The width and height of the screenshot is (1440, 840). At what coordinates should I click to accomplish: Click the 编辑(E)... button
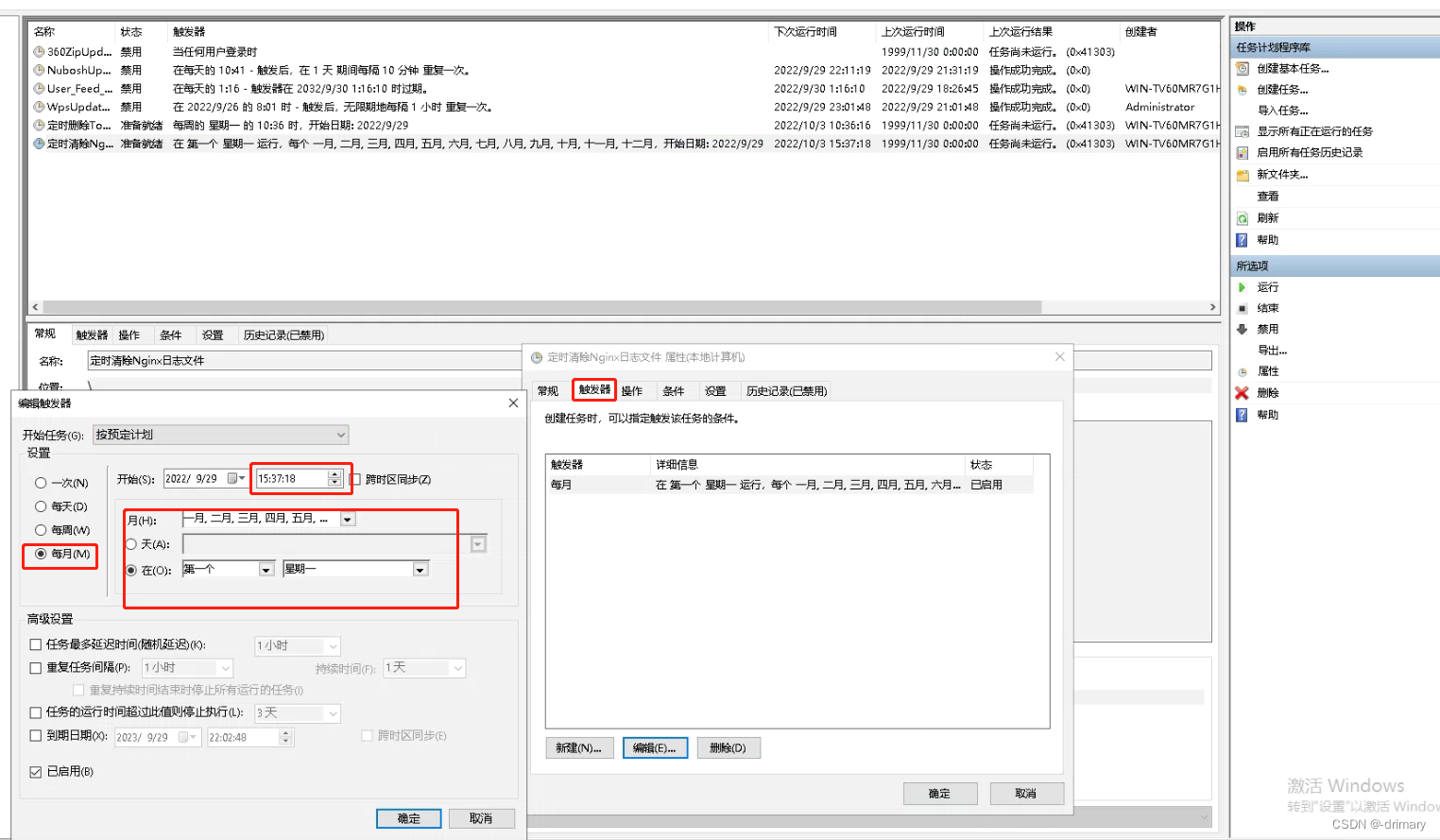[655, 747]
